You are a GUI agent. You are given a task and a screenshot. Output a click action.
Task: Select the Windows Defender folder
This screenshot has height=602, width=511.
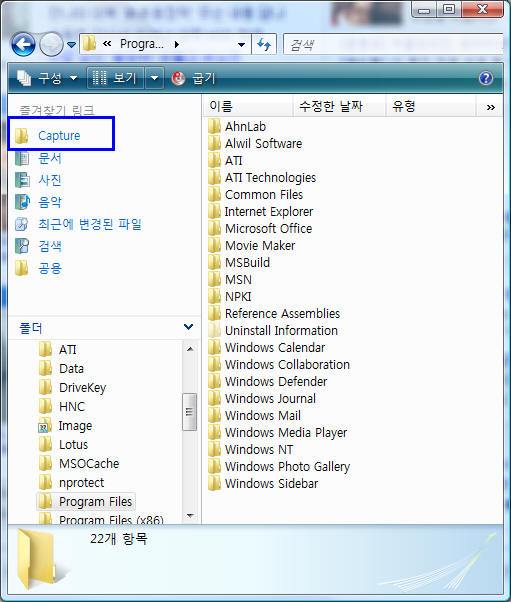coord(268,382)
